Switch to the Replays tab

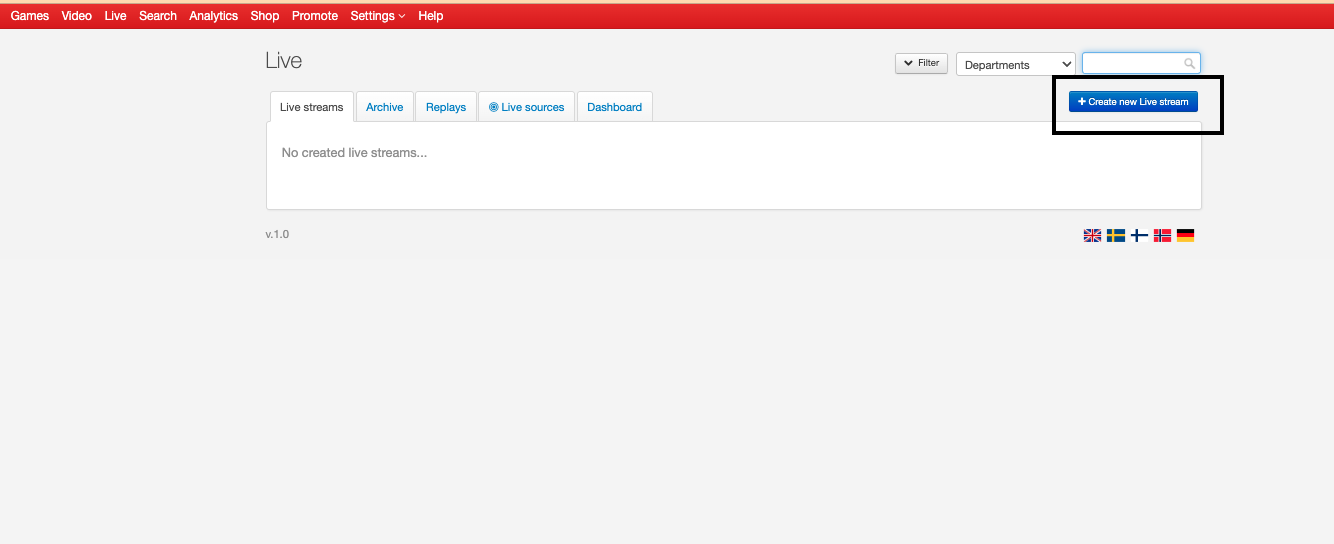click(446, 107)
